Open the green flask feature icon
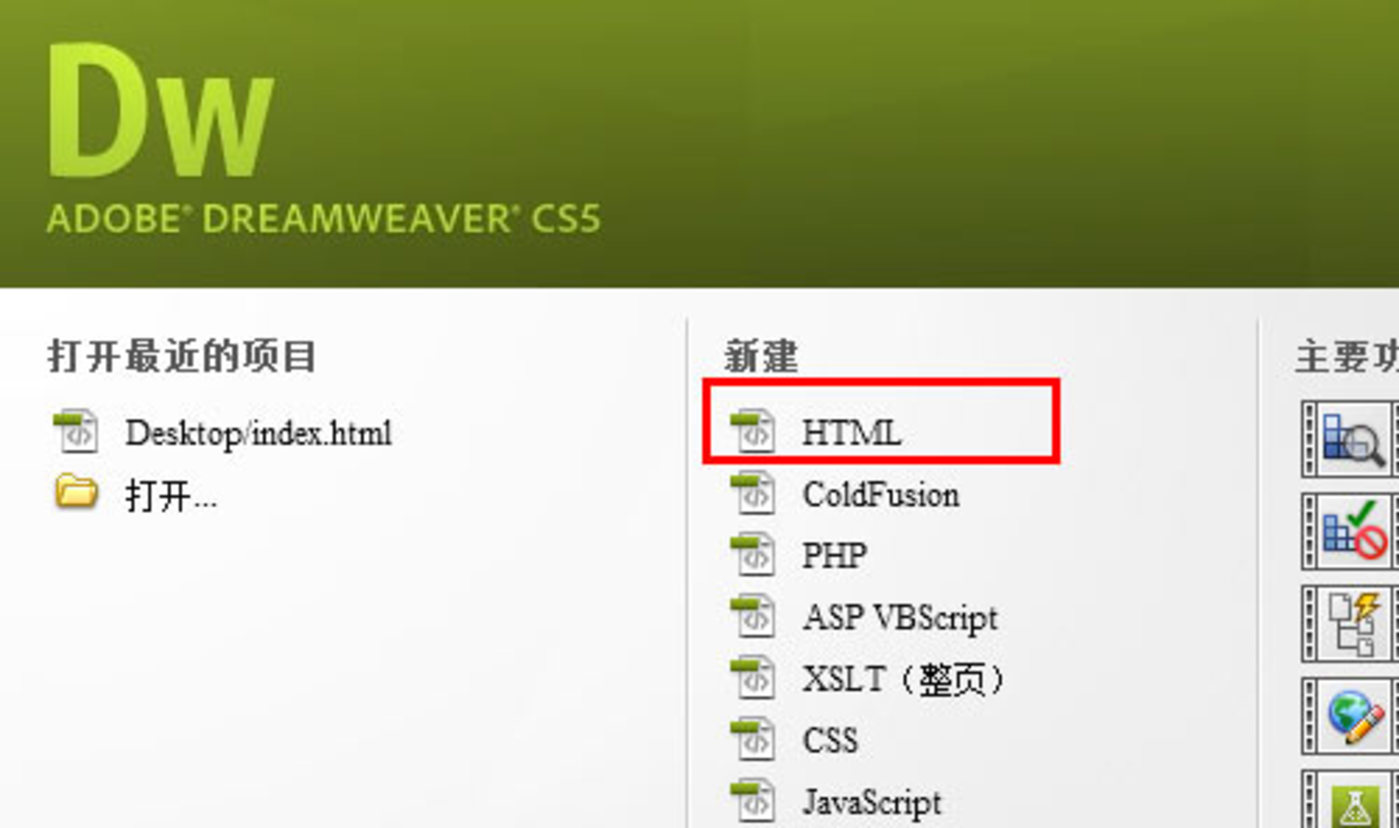1399x828 pixels. coord(1352,799)
